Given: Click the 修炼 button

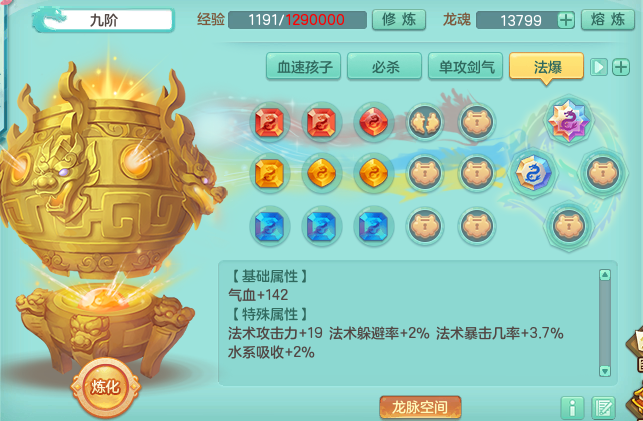Looking at the screenshot, I should pos(399,20).
